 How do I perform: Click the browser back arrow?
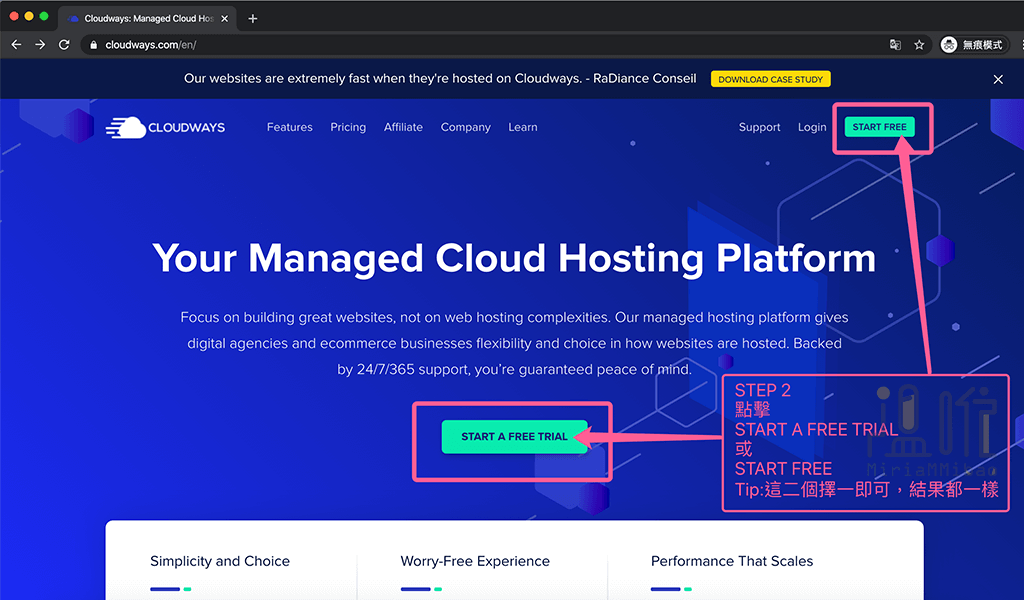click(x=16, y=44)
